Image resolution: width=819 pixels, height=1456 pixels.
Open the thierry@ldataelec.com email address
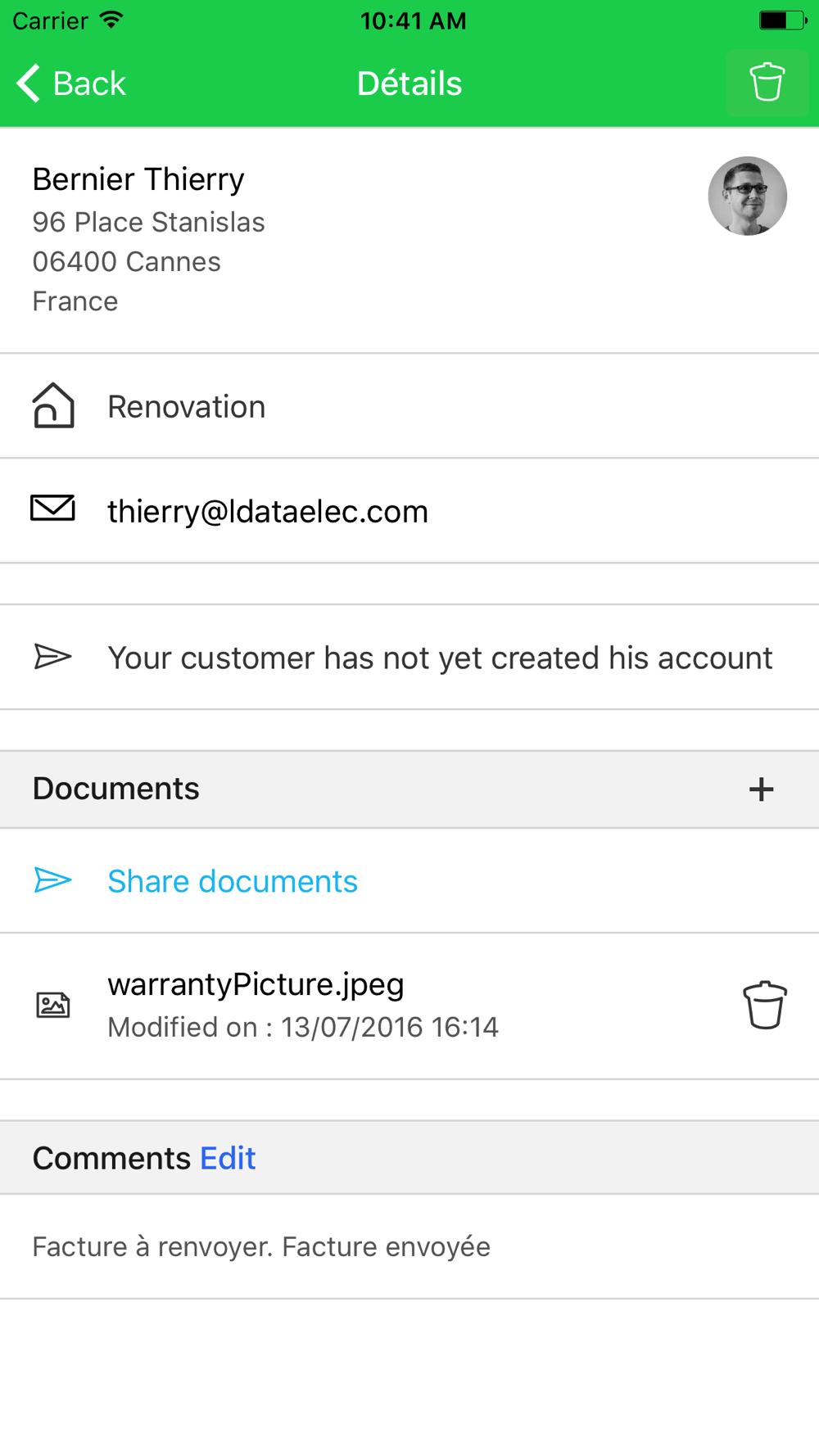tap(268, 512)
